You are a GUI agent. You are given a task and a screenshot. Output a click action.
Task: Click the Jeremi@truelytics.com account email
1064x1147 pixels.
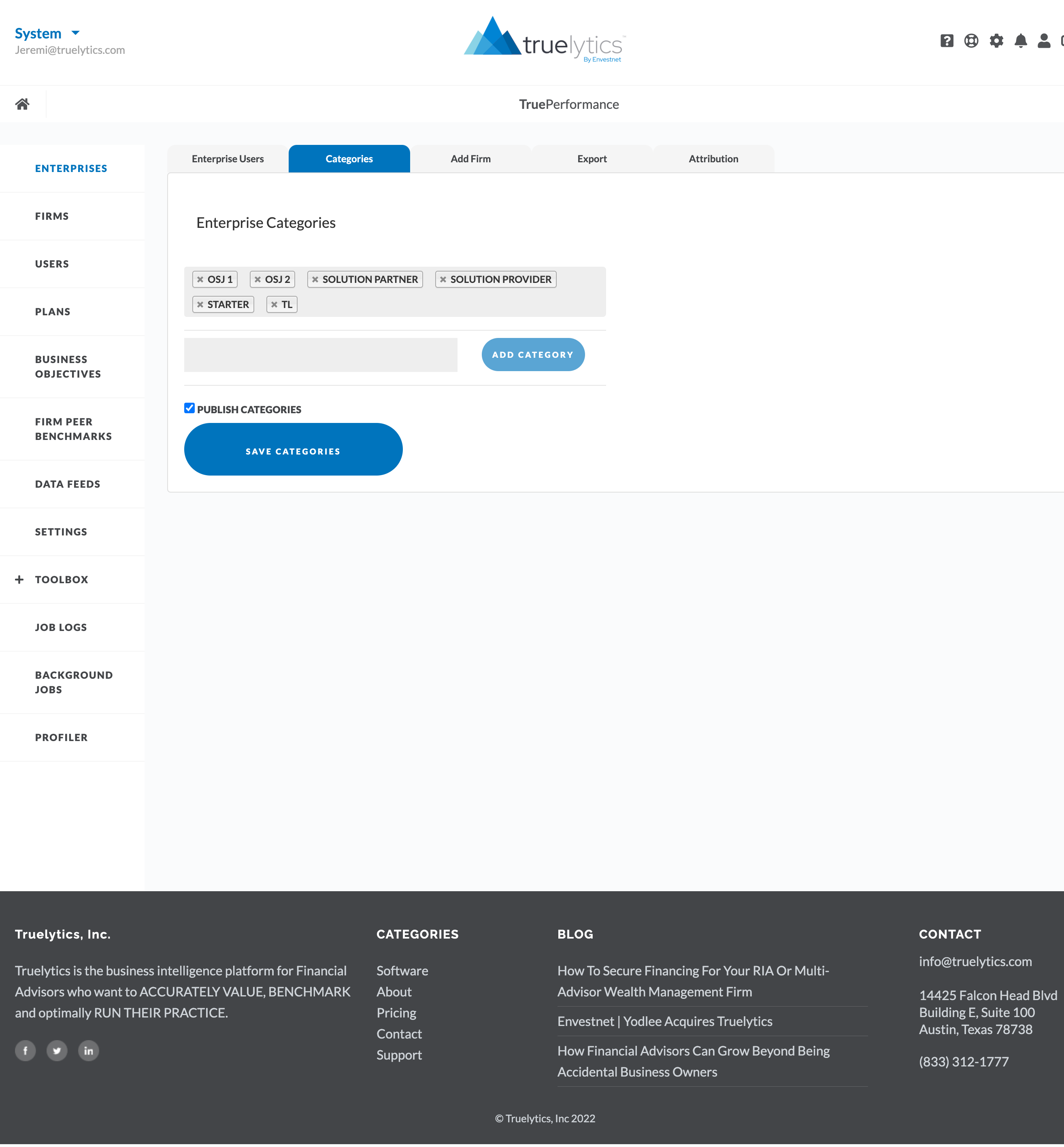(70, 50)
